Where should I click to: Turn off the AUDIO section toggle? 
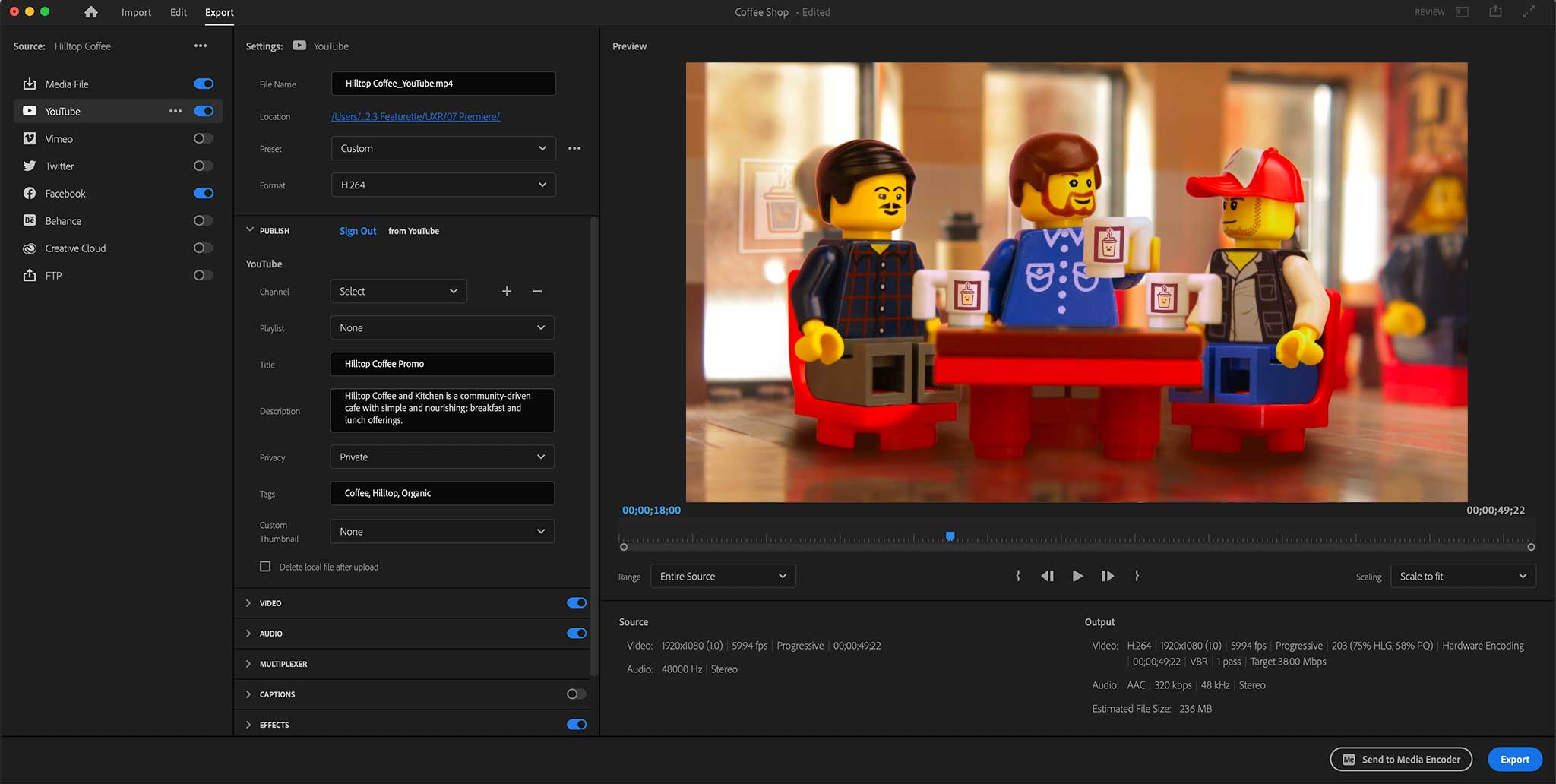577,633
